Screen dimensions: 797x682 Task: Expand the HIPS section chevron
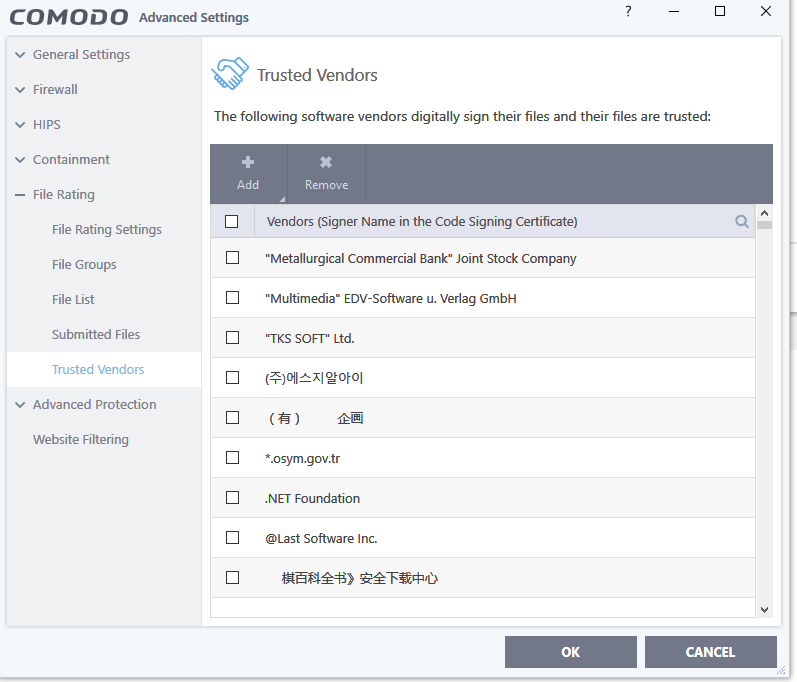tap(20, 125)
